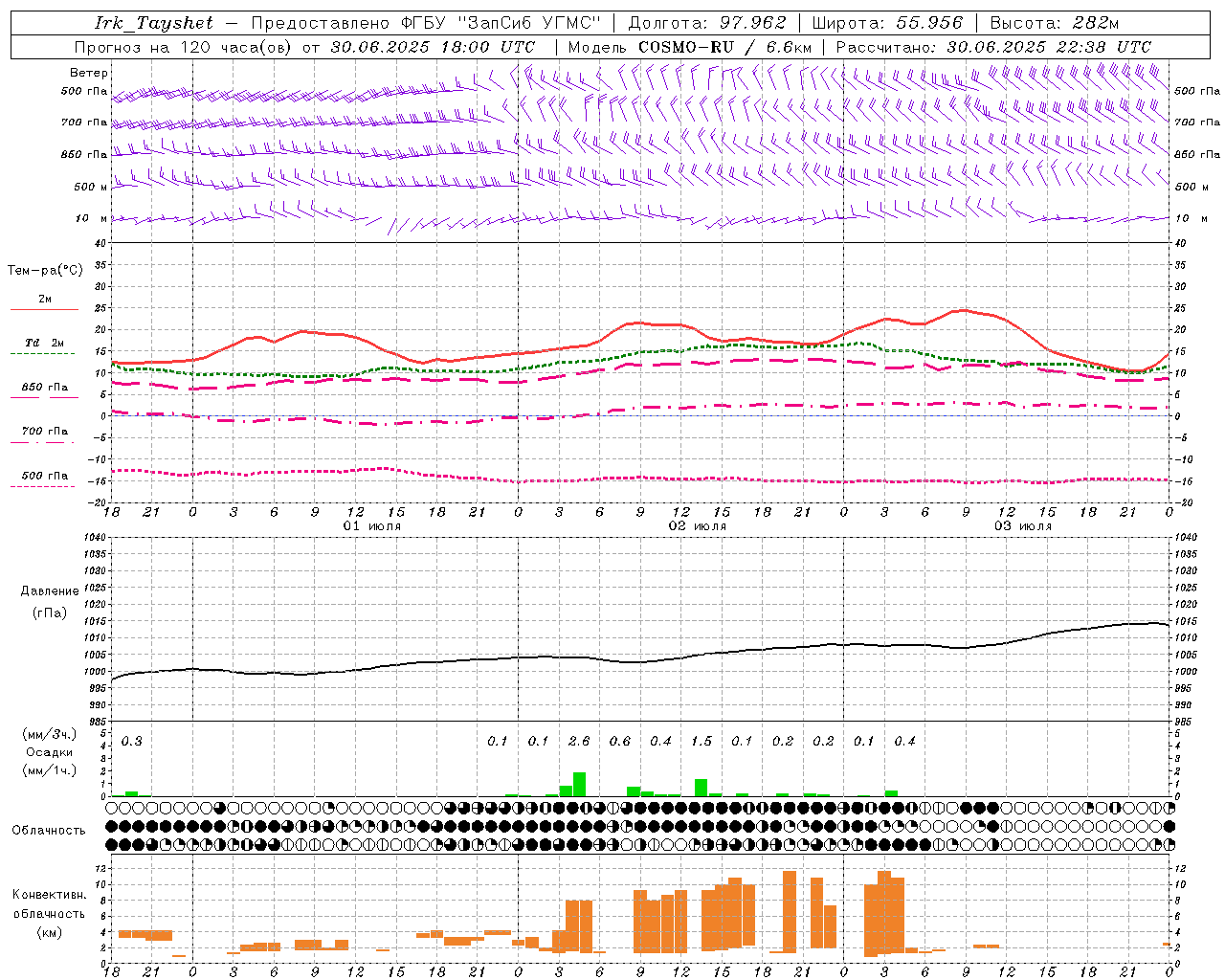Click the "(мм/1ч.)" precipitation unit label
Viewport: 1225px width, 980px height.
50,770
